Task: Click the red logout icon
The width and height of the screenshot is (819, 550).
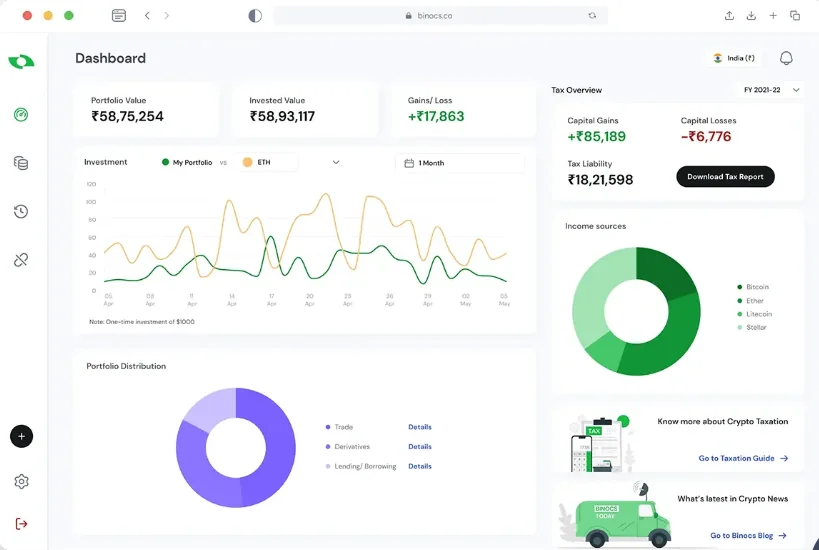Action: 21,524
